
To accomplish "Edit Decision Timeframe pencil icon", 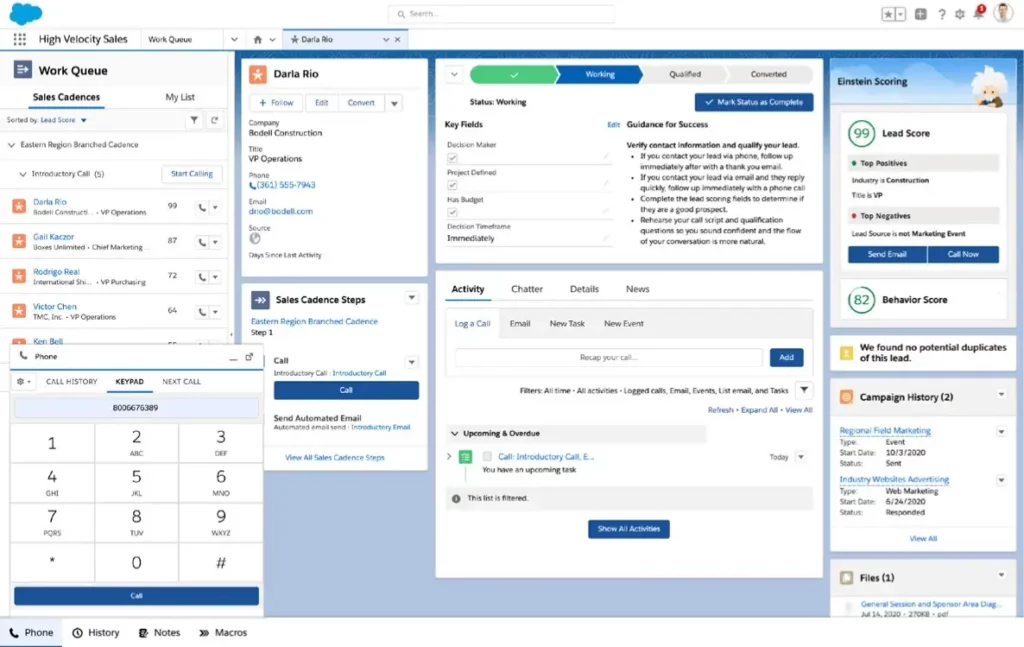I will pyautogui.click(x=606, y=238).
